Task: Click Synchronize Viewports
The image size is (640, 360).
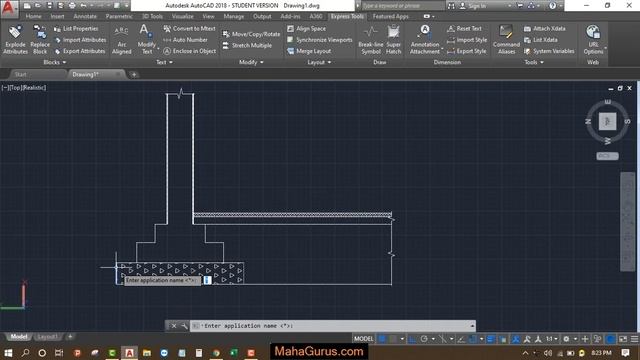Action: pyautogui.click(x=319, y=40)
